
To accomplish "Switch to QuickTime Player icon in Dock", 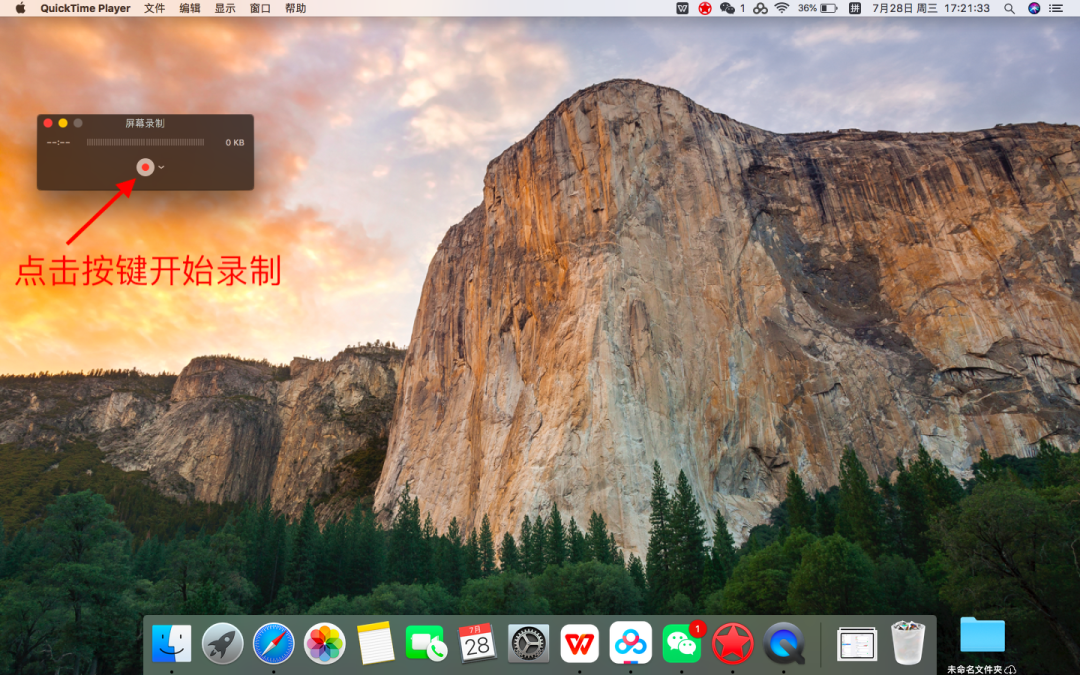I will click(x=784, y=644).
